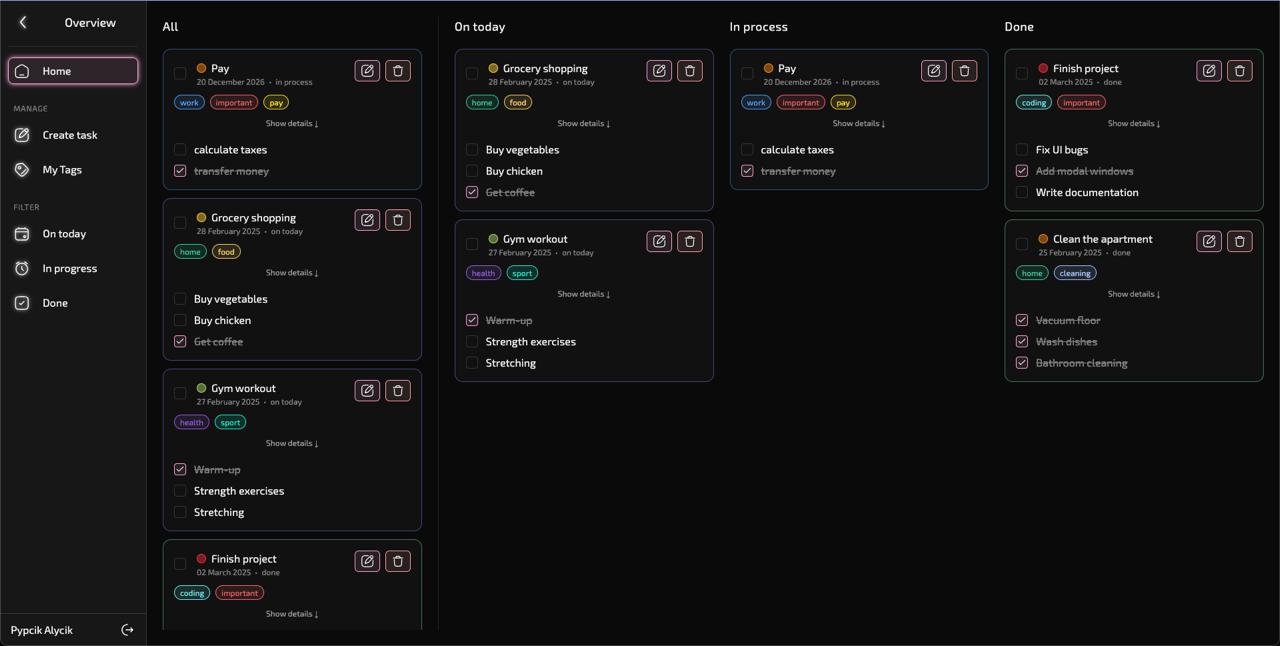Edit Finish project in Done column
1280x646 pixels.
(x=1209, y=71)
